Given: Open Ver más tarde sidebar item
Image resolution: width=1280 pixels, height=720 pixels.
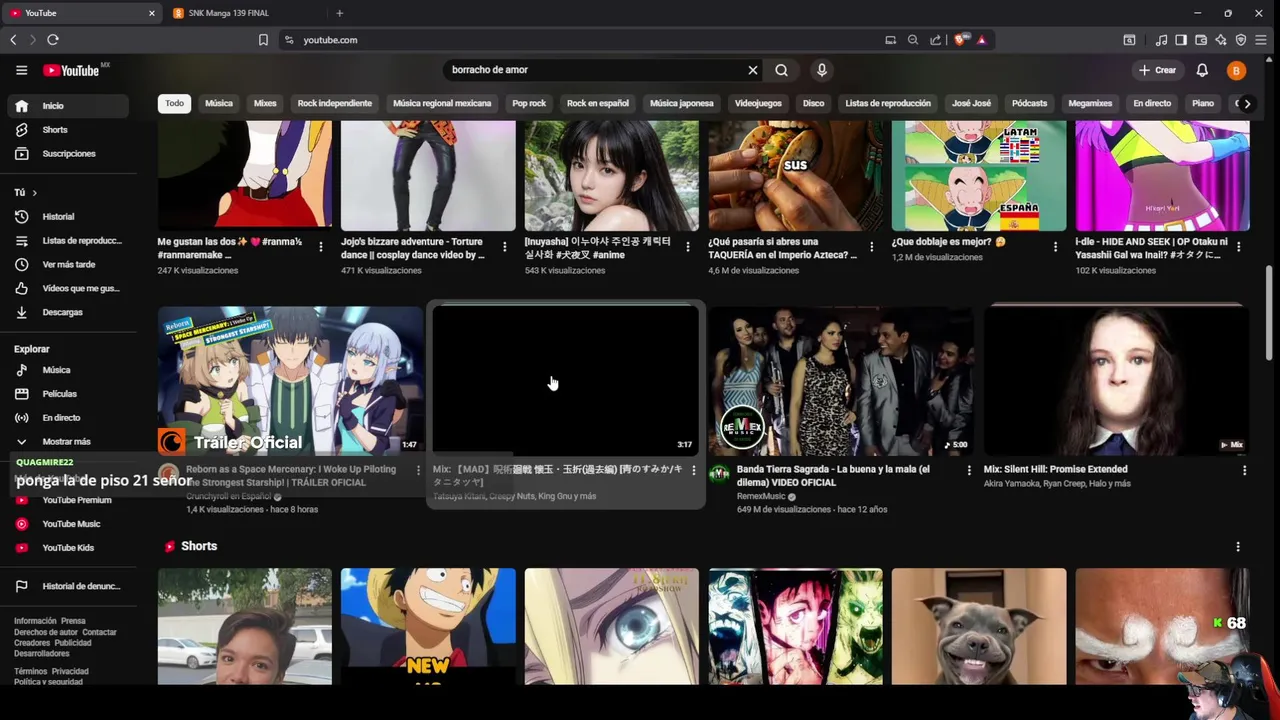Looking at the screenshot, I should (68, 265).
